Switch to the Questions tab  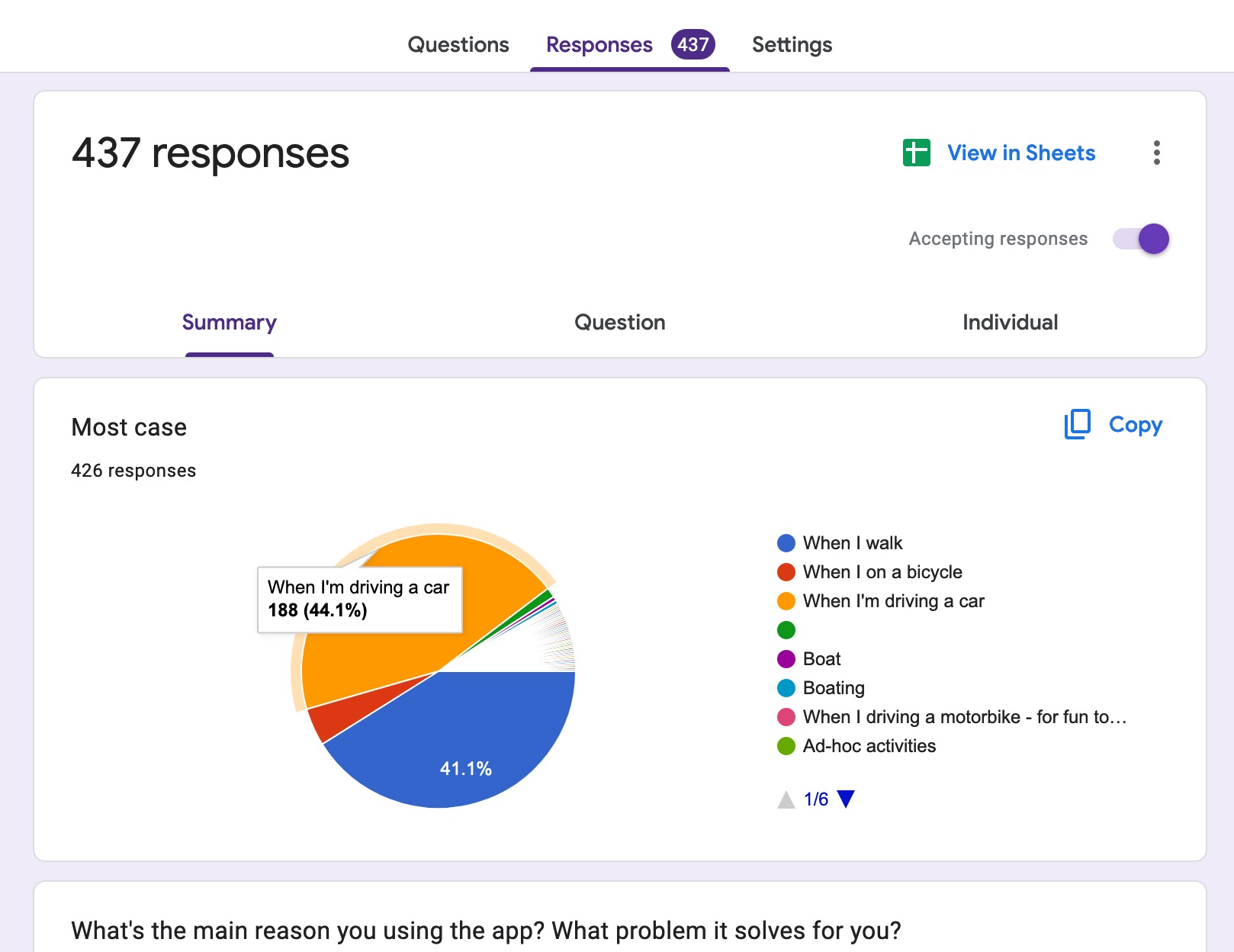coord(458,44)
